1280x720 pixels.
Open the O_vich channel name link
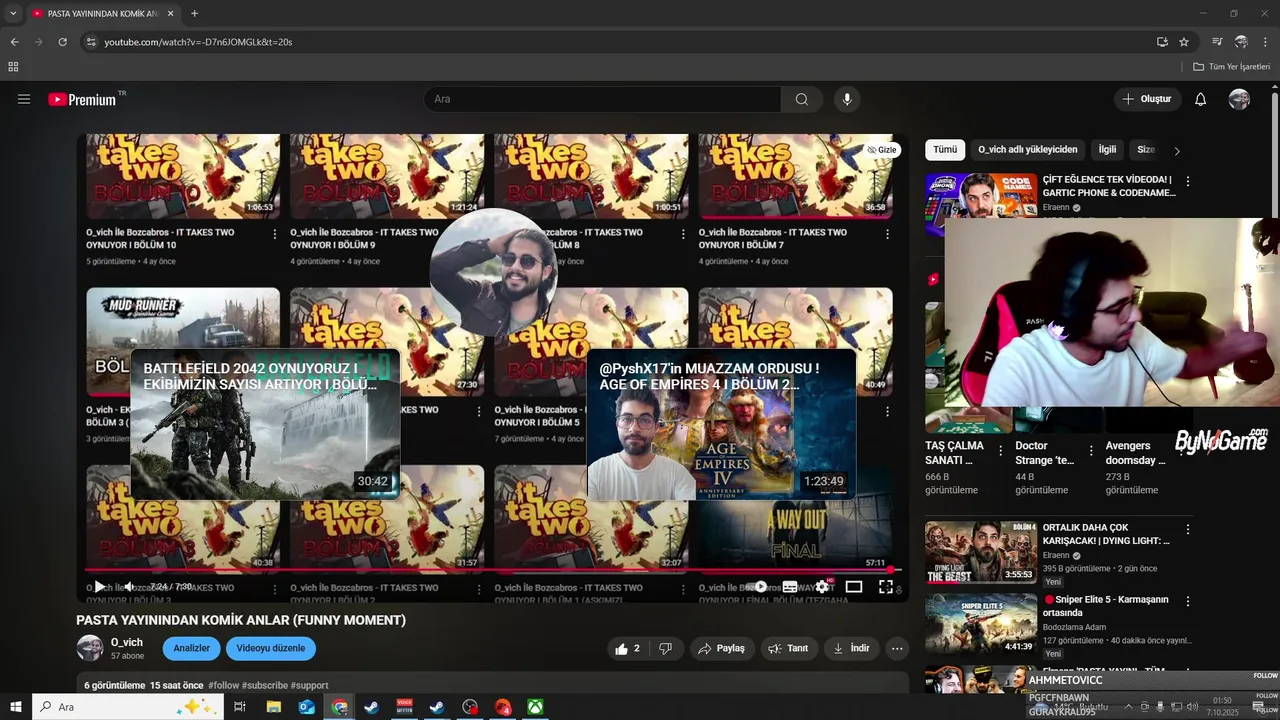pos(127,642)
